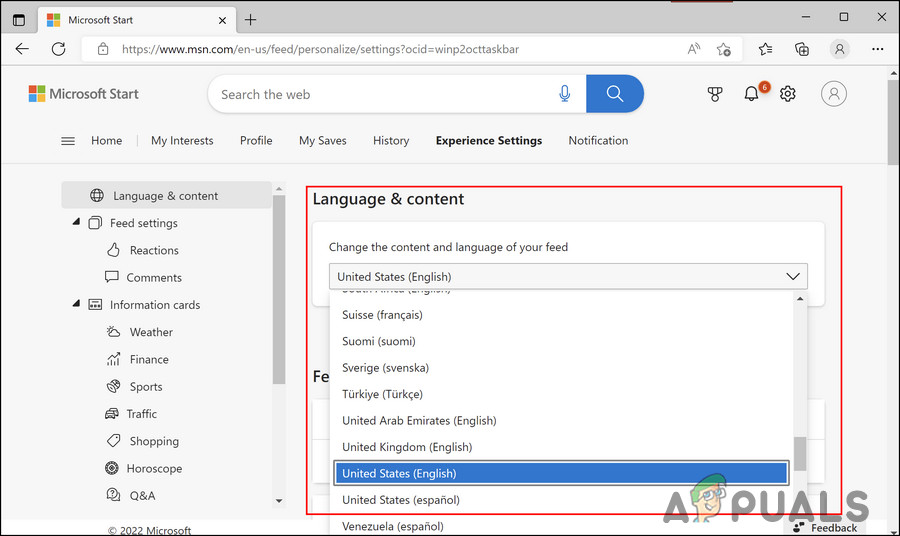The height and width of the screenshot is (536, 900).
Task: Click the United States (English) language combo box
Action: [568, 277]
